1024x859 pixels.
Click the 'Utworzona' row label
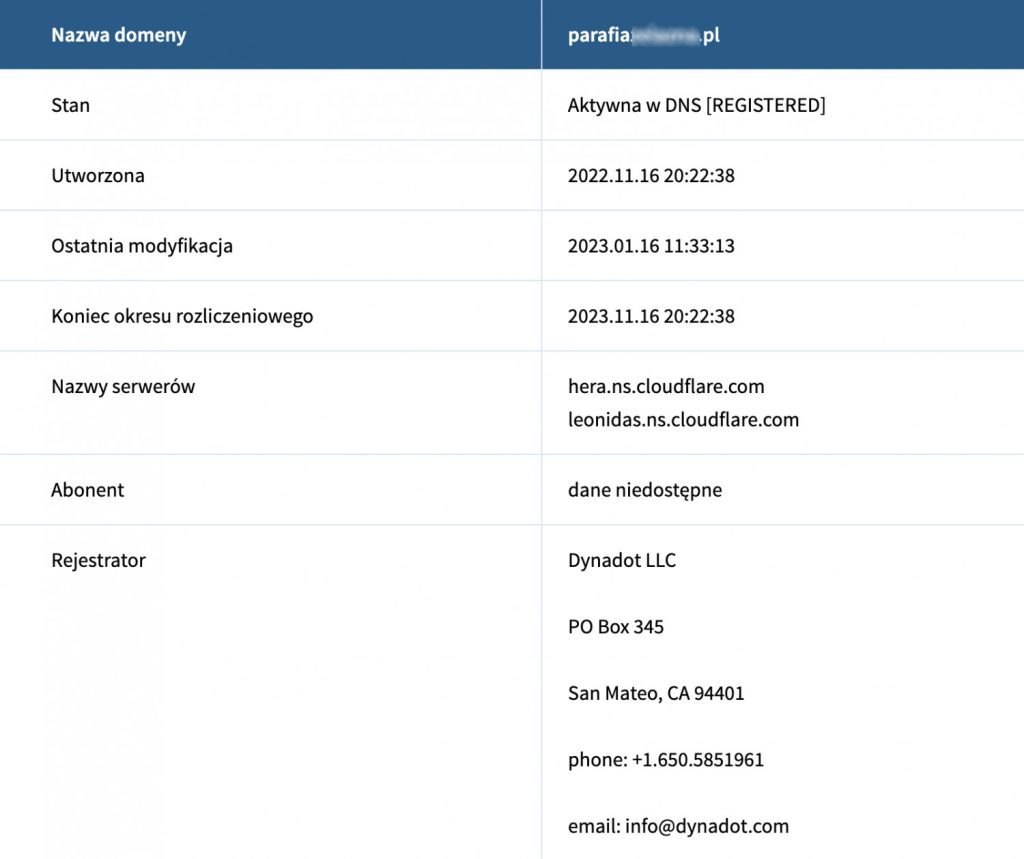[x=98, y=176]
